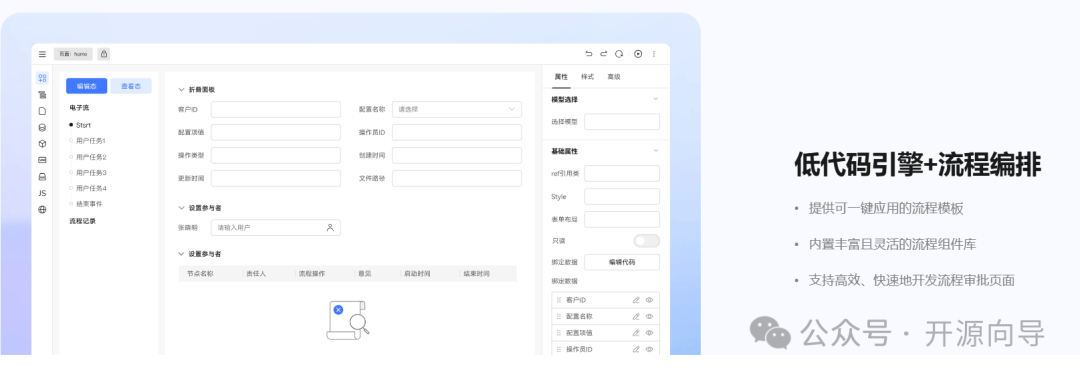Click the 查看态 button

tap(131, 86)
